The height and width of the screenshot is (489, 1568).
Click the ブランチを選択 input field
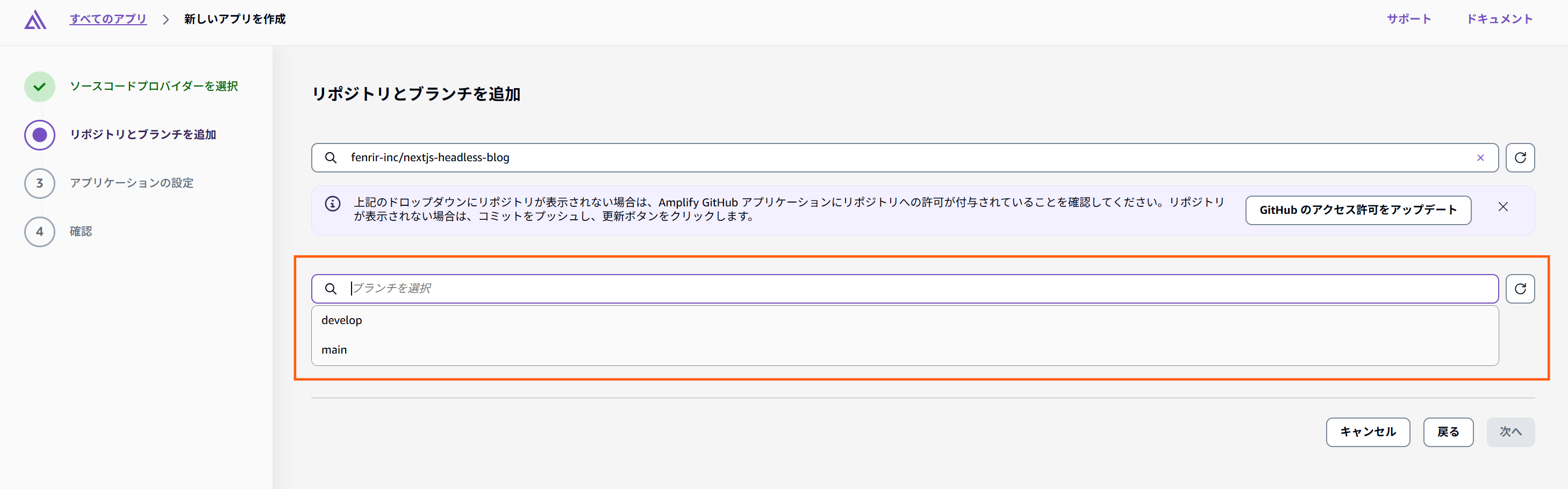click(x=905, y=288)
